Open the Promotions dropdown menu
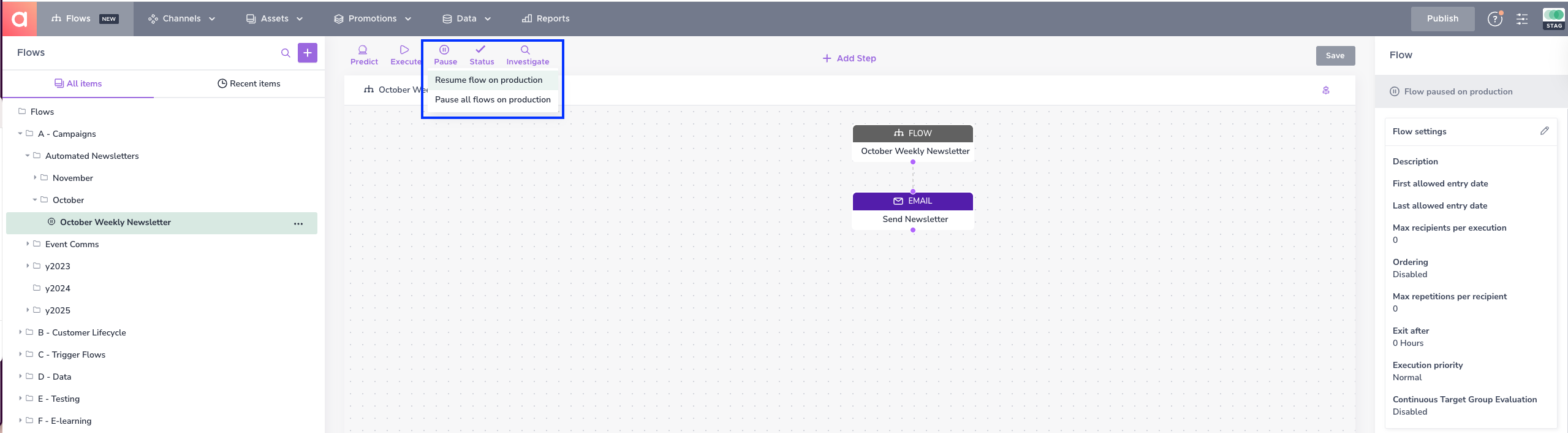This screenshot has width=1568, height=433. pyautogui.click(x=373, y=18)
